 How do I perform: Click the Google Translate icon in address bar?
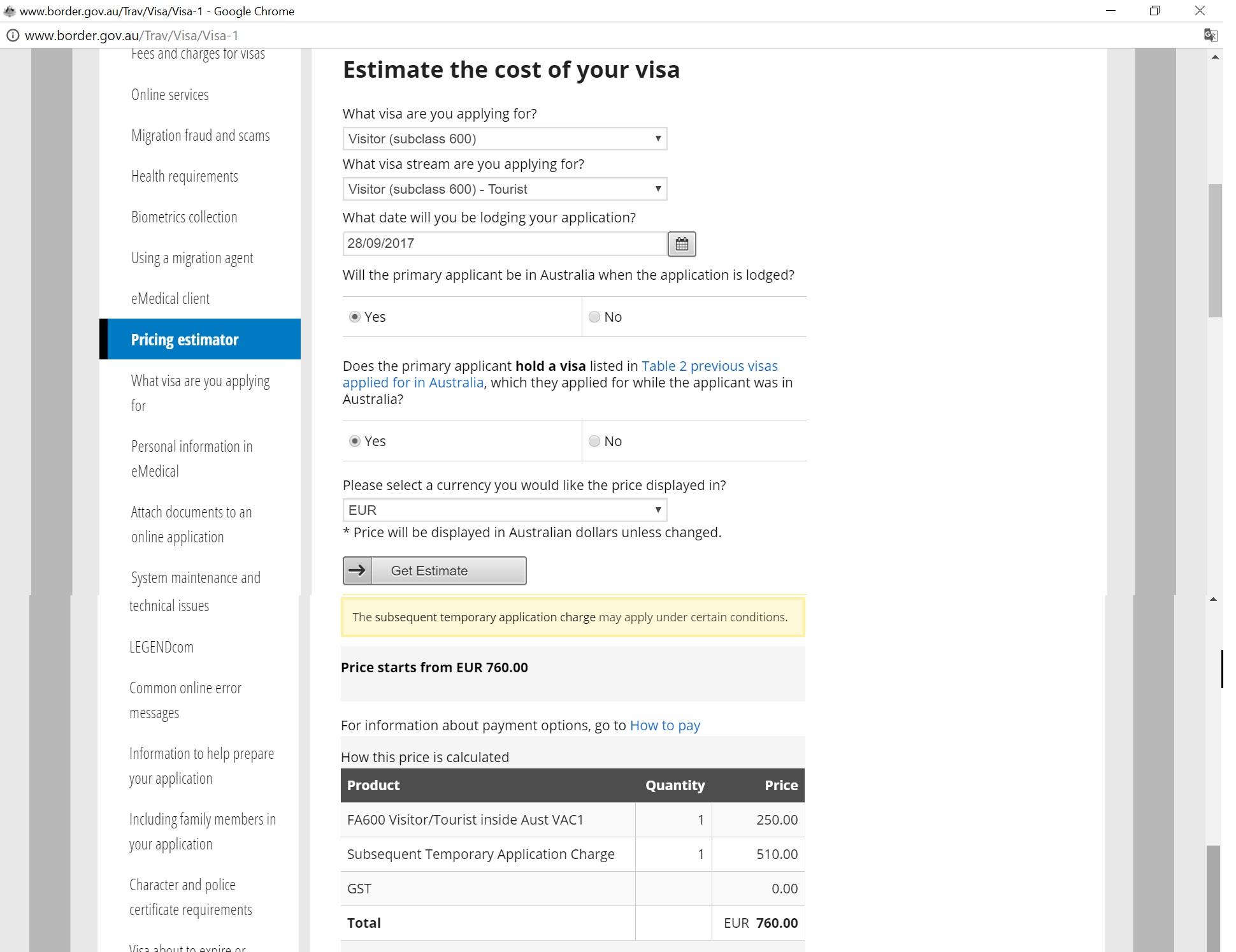[1211, 36]
